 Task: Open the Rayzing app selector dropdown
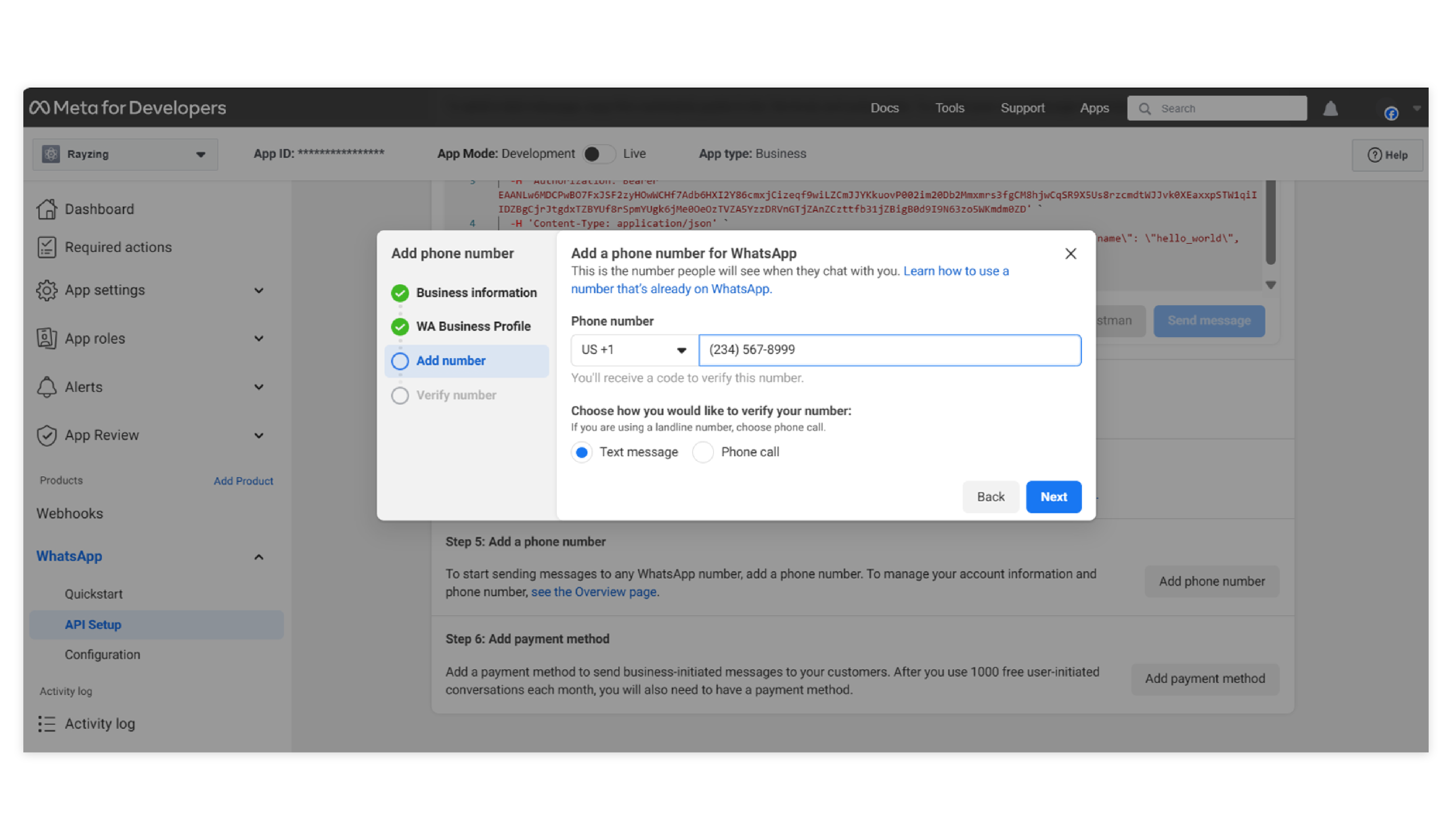click(125, 154)
